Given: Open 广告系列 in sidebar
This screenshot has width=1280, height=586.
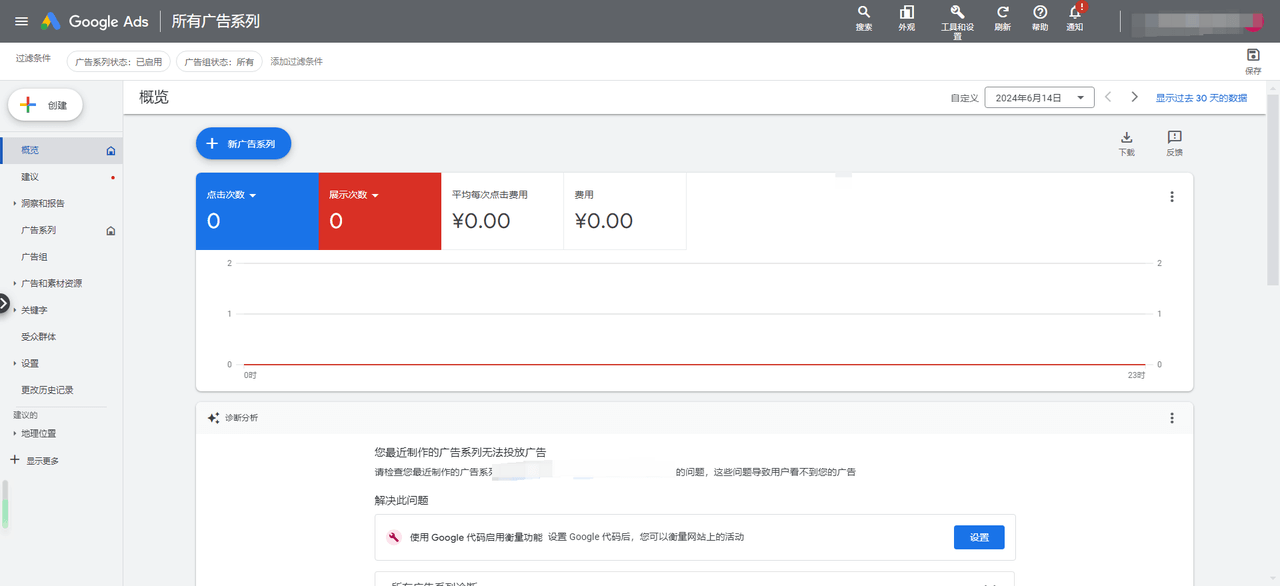Looking at the screenshot, I should [61, 231].
